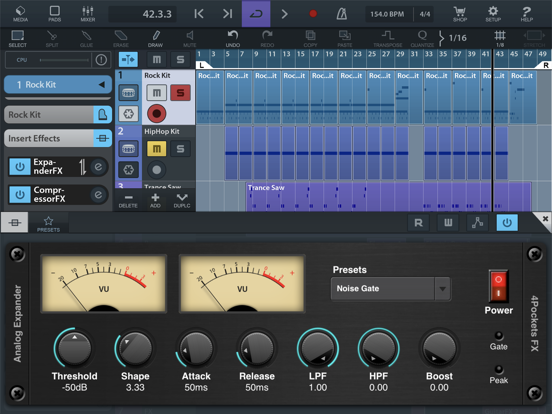Screen dimensions: 552x414
Task: Disable solo on Rock Kit track
Action: [x=180, y=93]
